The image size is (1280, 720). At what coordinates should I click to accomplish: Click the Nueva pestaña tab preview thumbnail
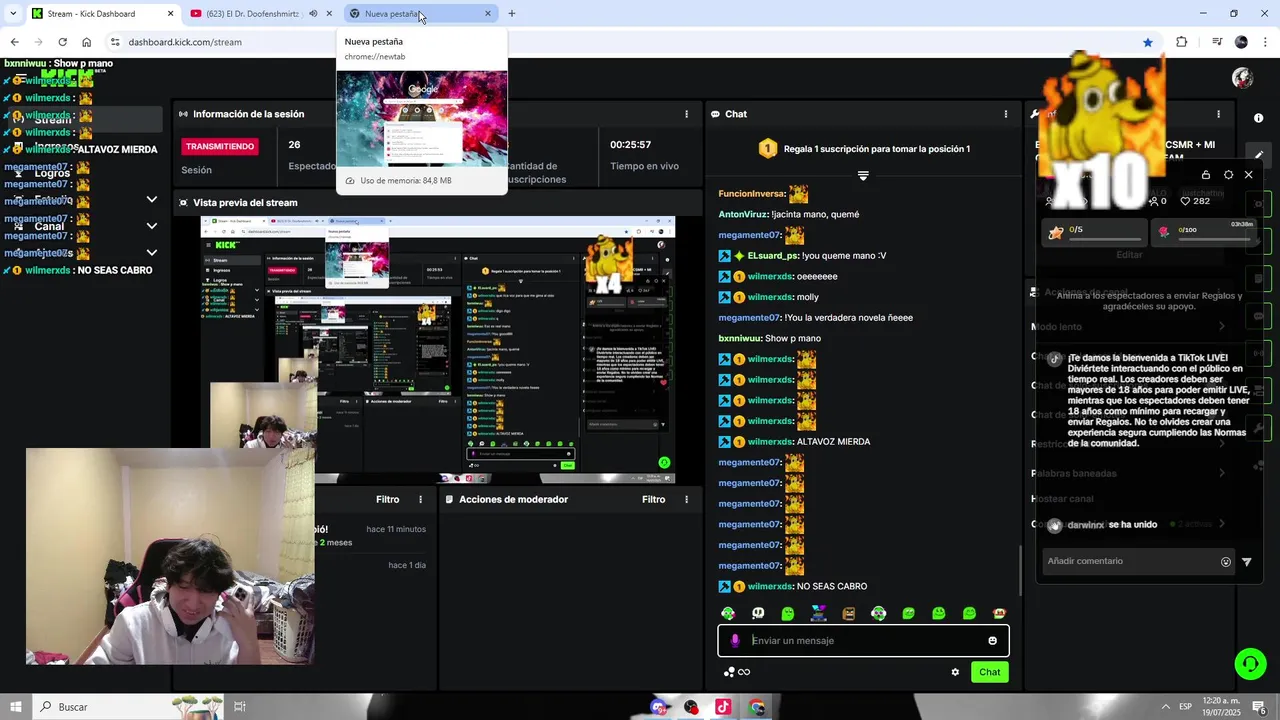[422, 118]
